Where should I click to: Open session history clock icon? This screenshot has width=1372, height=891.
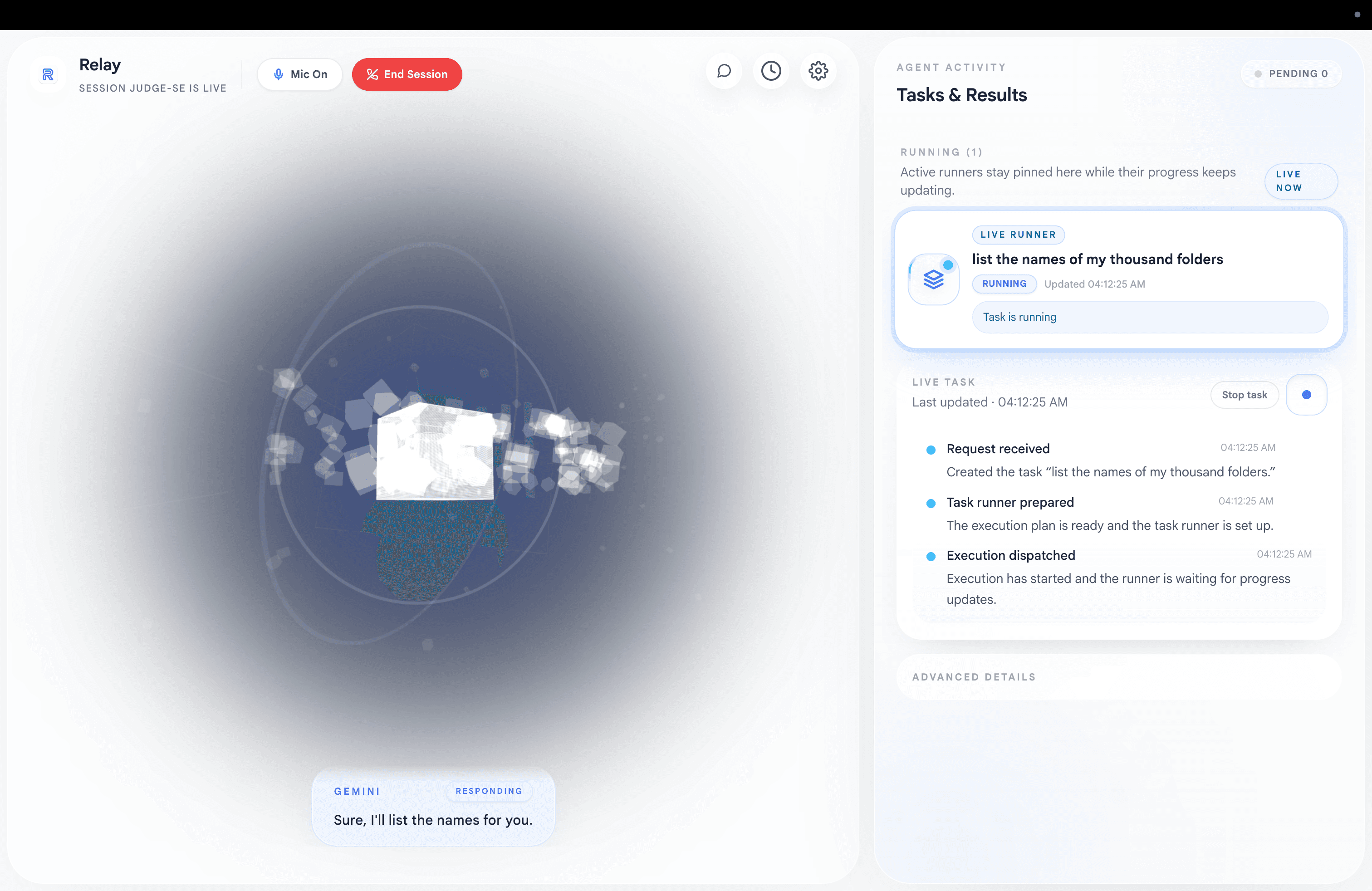click(771, 72)
